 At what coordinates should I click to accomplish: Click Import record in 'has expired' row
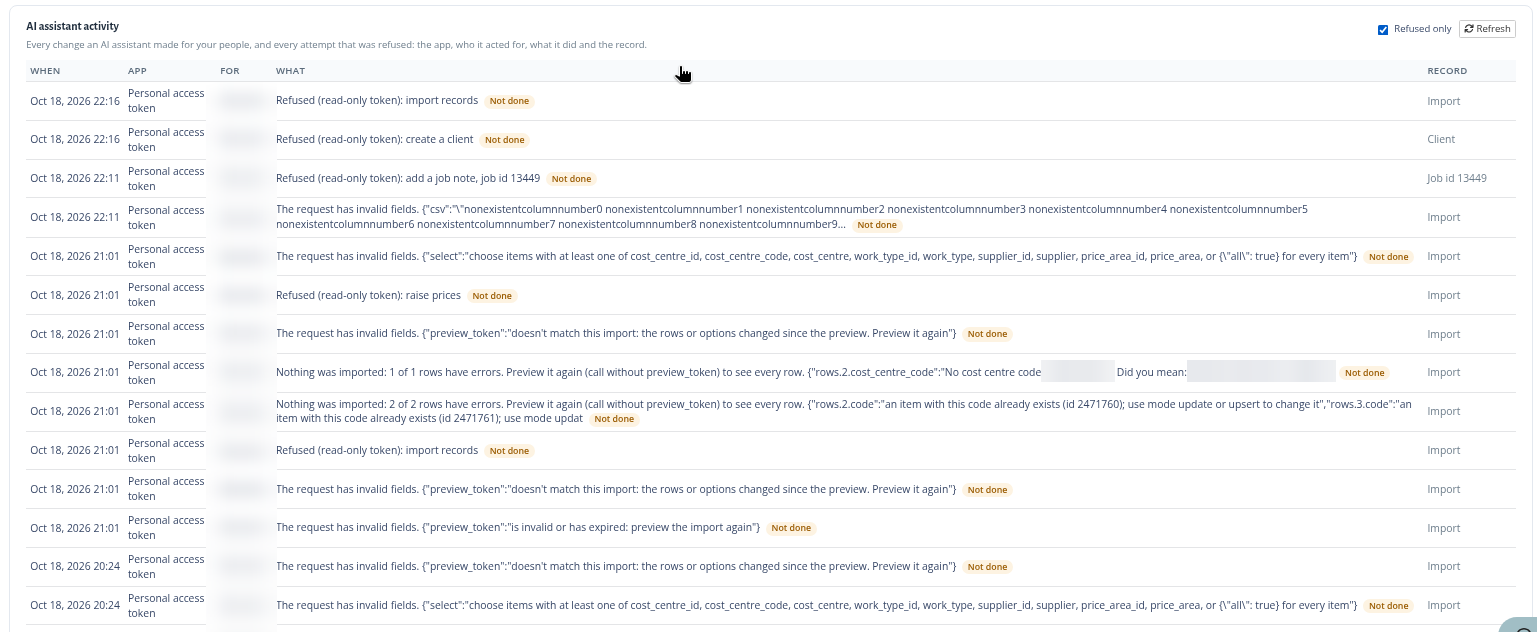1444,528
